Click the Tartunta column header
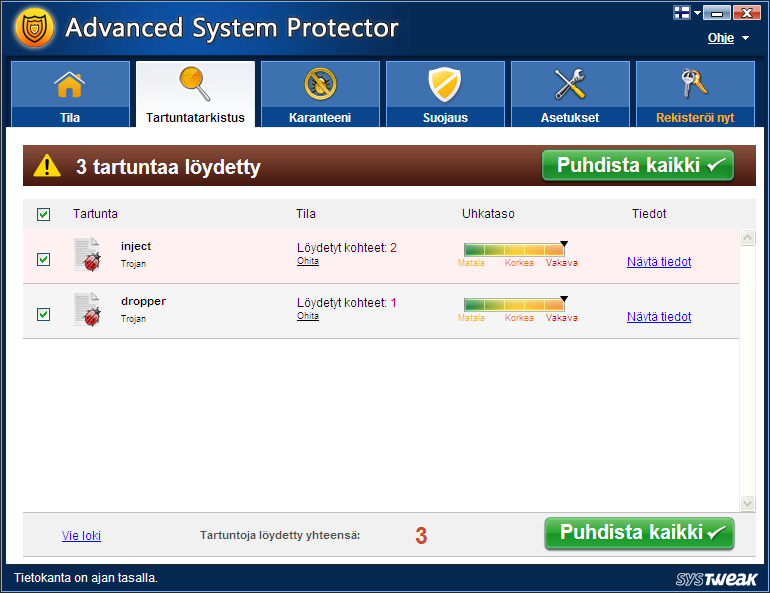The image size is (770, 593). [95, 214]
